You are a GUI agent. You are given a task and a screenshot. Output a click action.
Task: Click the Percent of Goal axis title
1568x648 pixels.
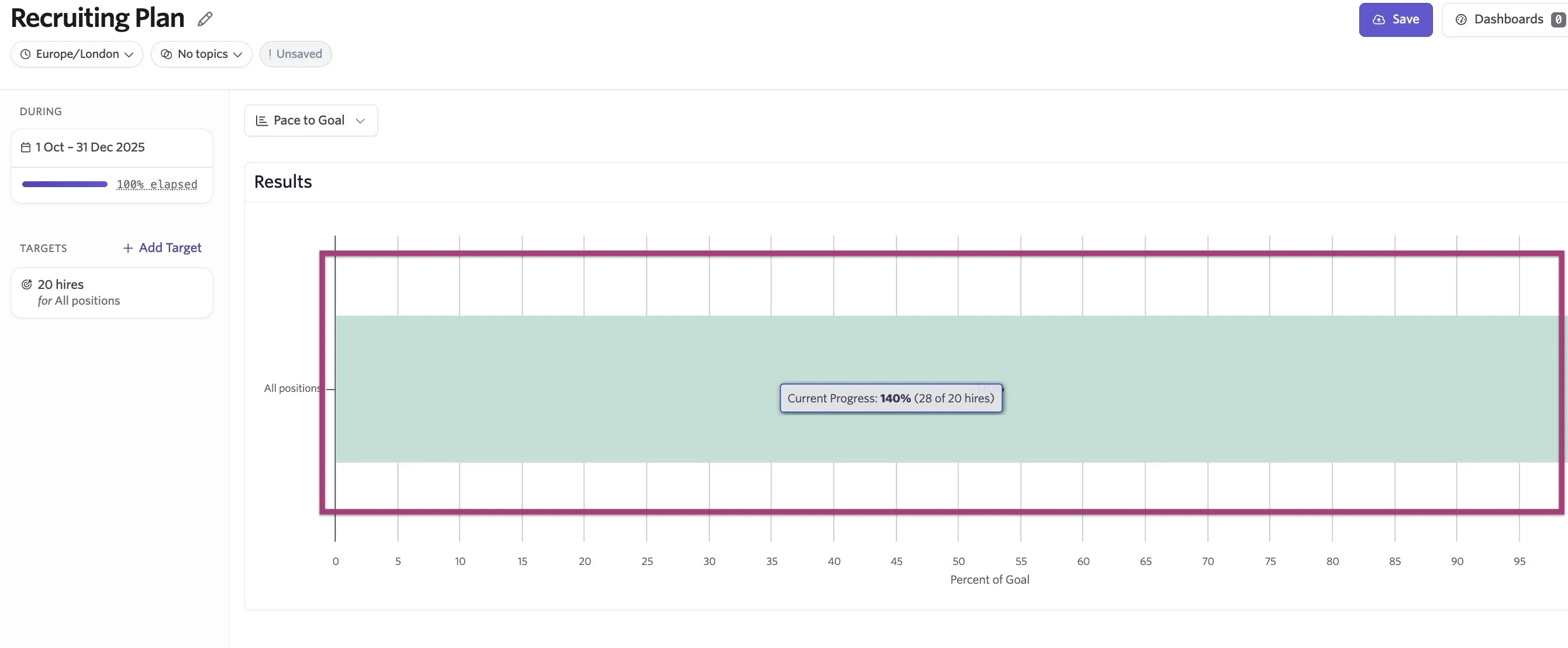(990, 580)
